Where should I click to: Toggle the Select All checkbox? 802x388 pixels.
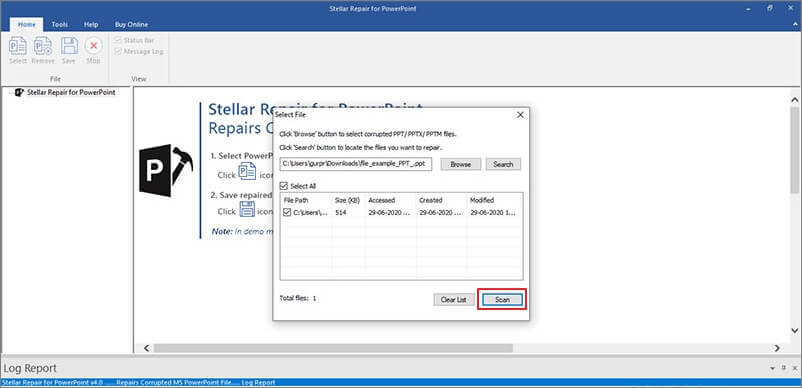click(x=284, y=186)
